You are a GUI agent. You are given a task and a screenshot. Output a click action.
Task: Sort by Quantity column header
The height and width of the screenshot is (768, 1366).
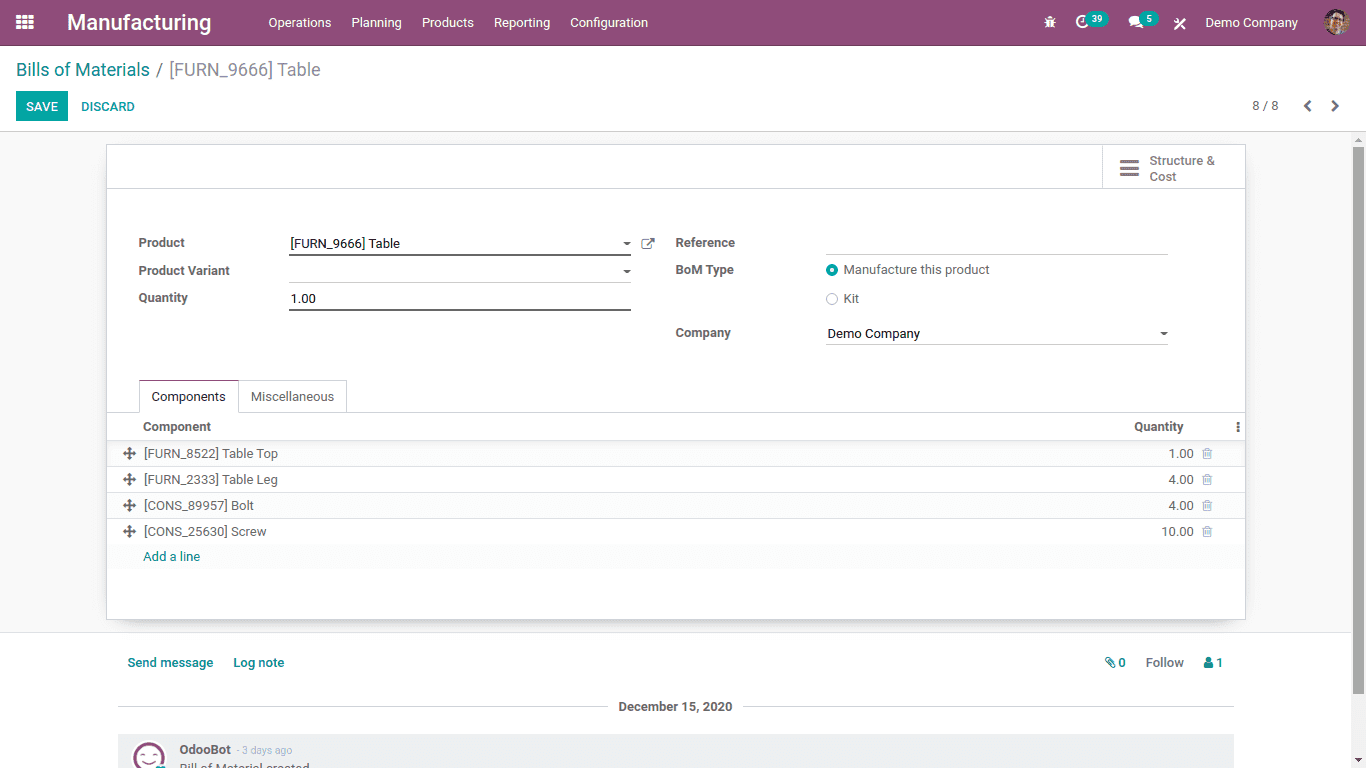[1158, 427]
